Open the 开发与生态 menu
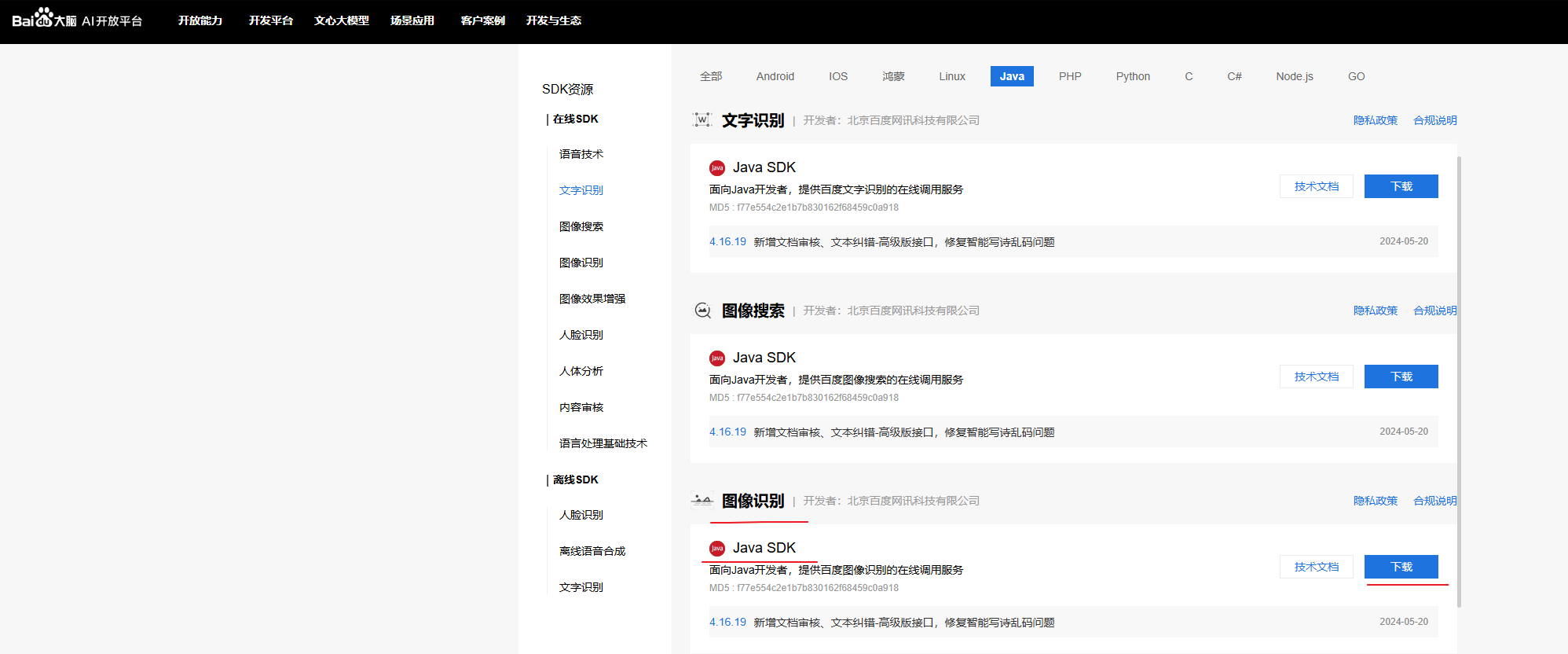This screenshot has width=1568, height=654. pyautogui.click(x=554, y=20)
